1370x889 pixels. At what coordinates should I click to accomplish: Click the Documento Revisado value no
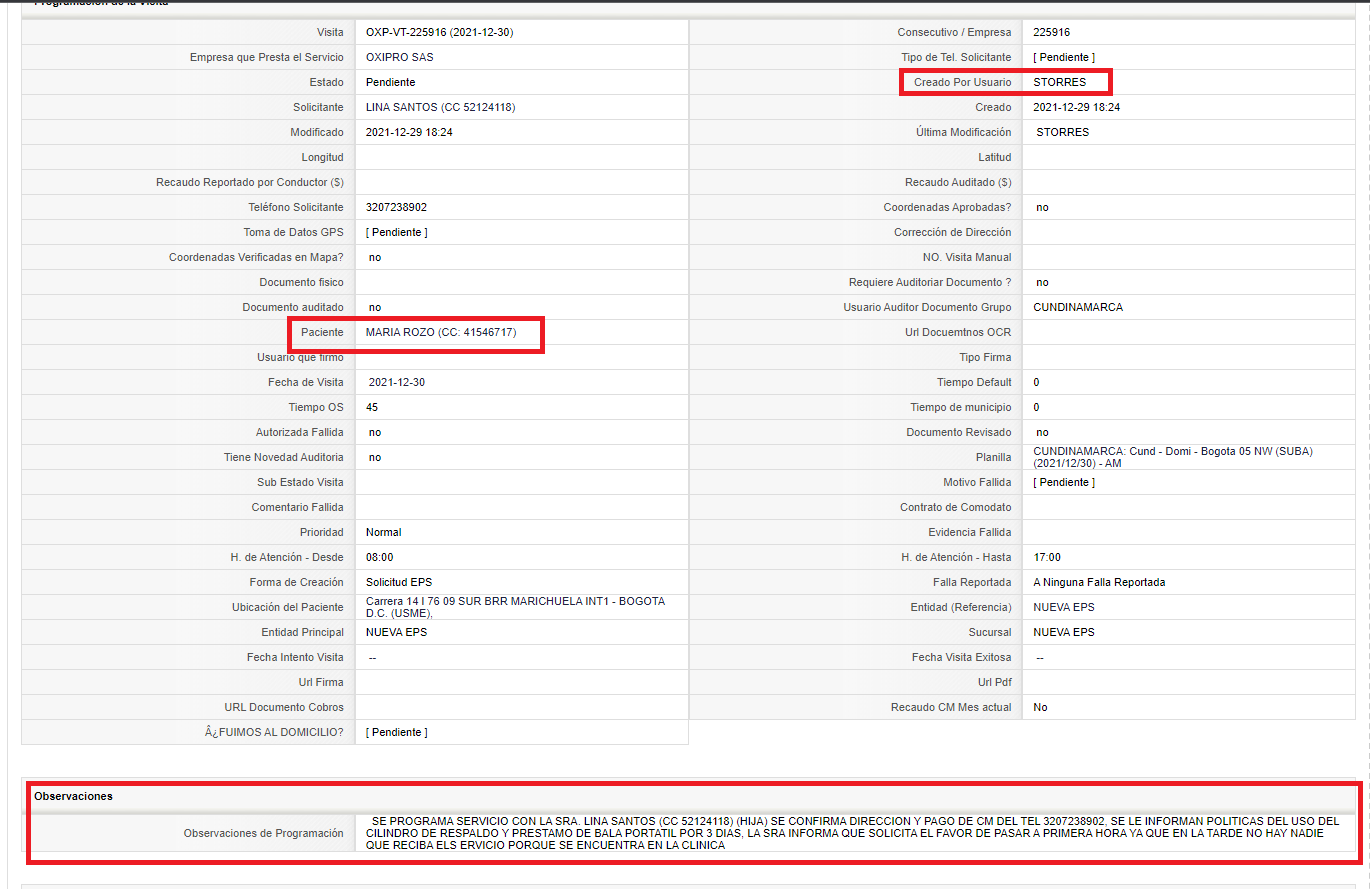tap(1042, 432)
